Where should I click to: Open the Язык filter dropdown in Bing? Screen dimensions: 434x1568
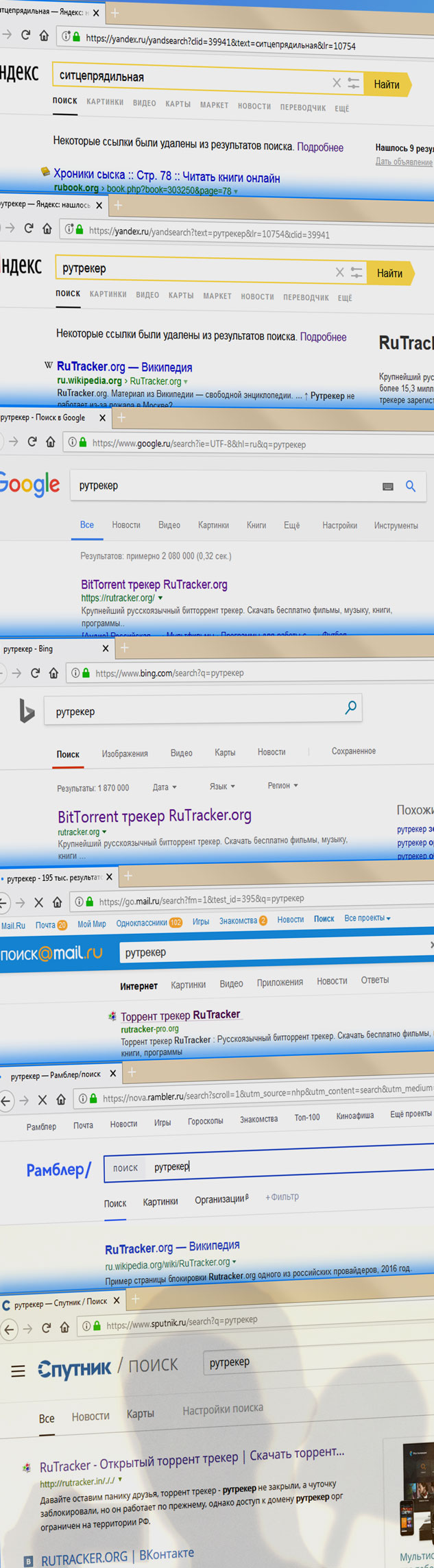(x=222, y=786)
